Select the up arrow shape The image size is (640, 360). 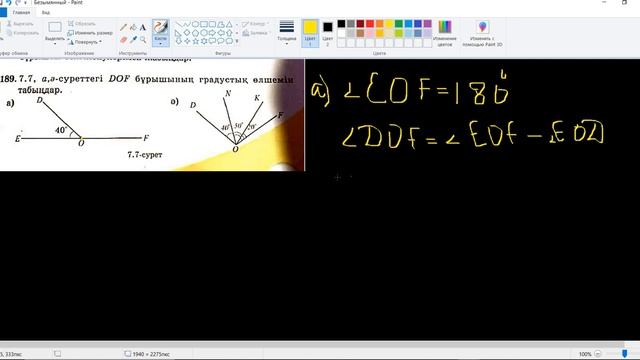click(229, 33)
